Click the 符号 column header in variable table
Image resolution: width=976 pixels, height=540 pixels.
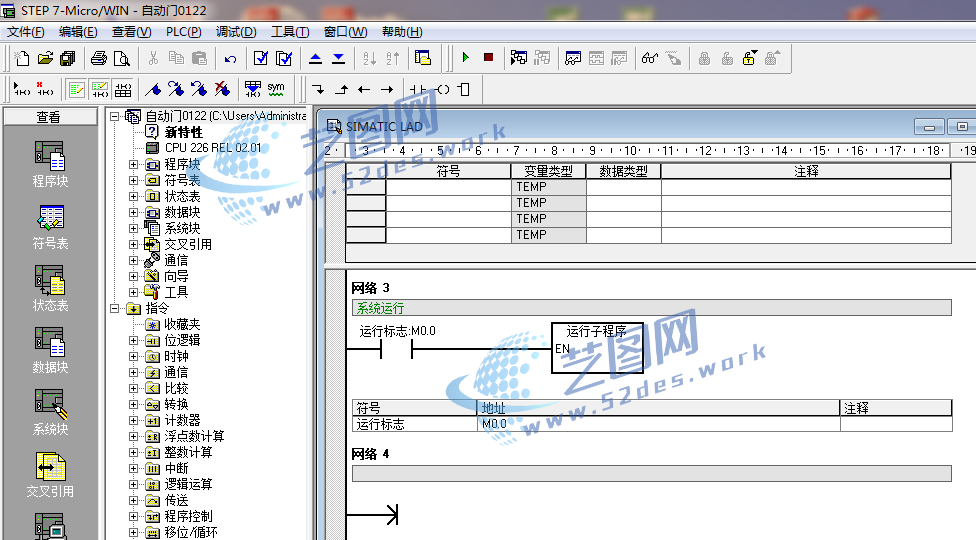[x=448, y=171]
